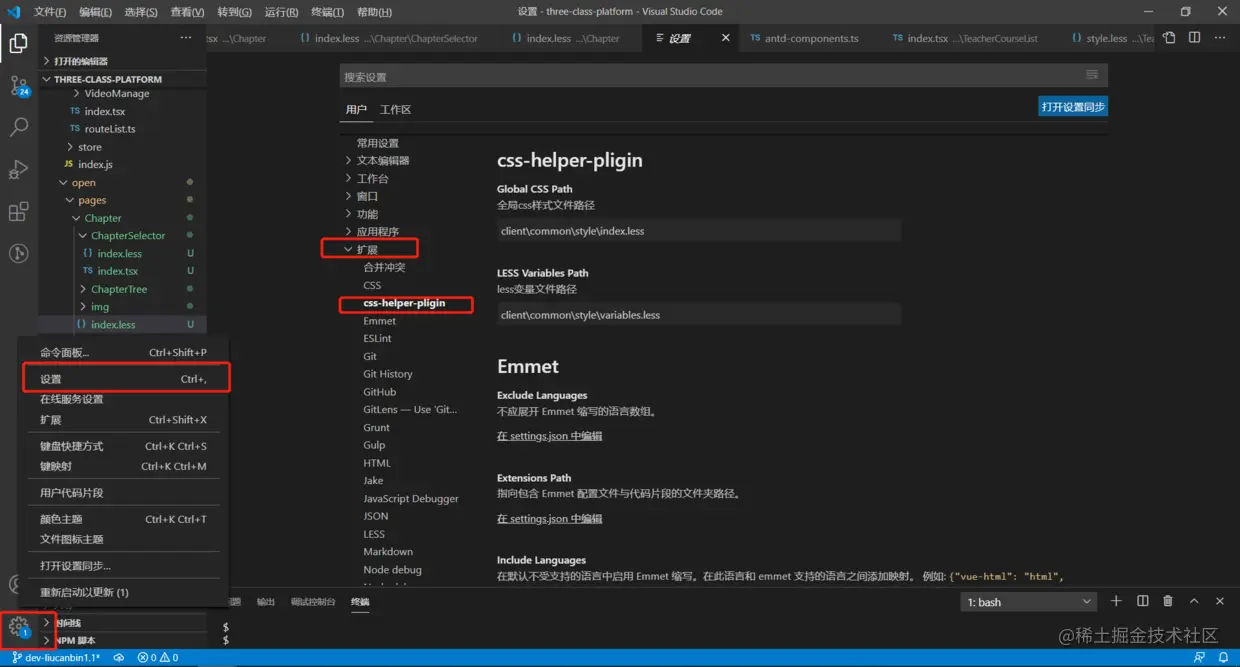This screenshot has height=667, width=1240.
Task: Split the terminal panel
Action: pos(1142,601)
